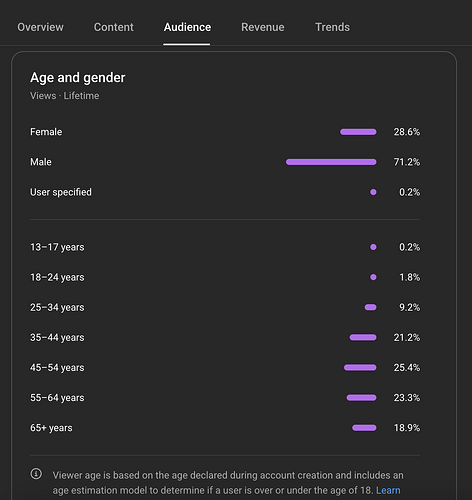This screenshot has height=500, width=472.
Task: Click the '45–54 years' label
Action: coord(57,367)
